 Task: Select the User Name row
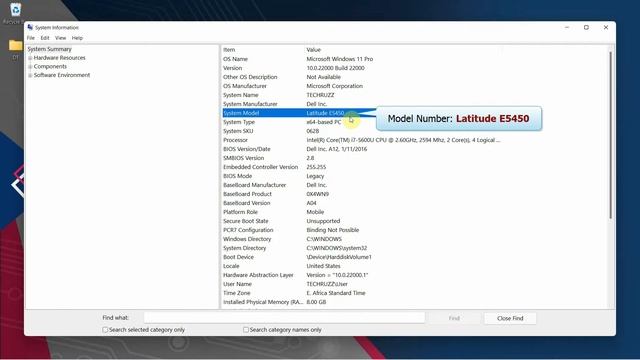coord(414,284)
